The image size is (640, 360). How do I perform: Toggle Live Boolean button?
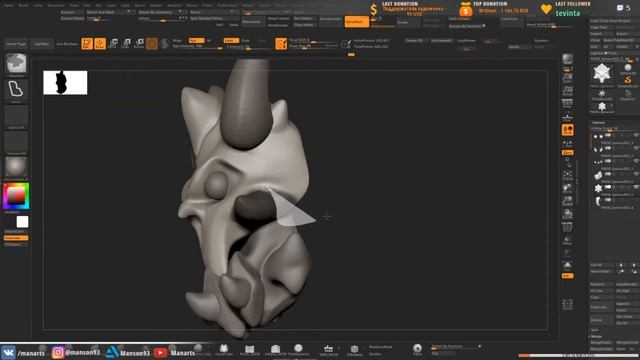click(67, 44)
